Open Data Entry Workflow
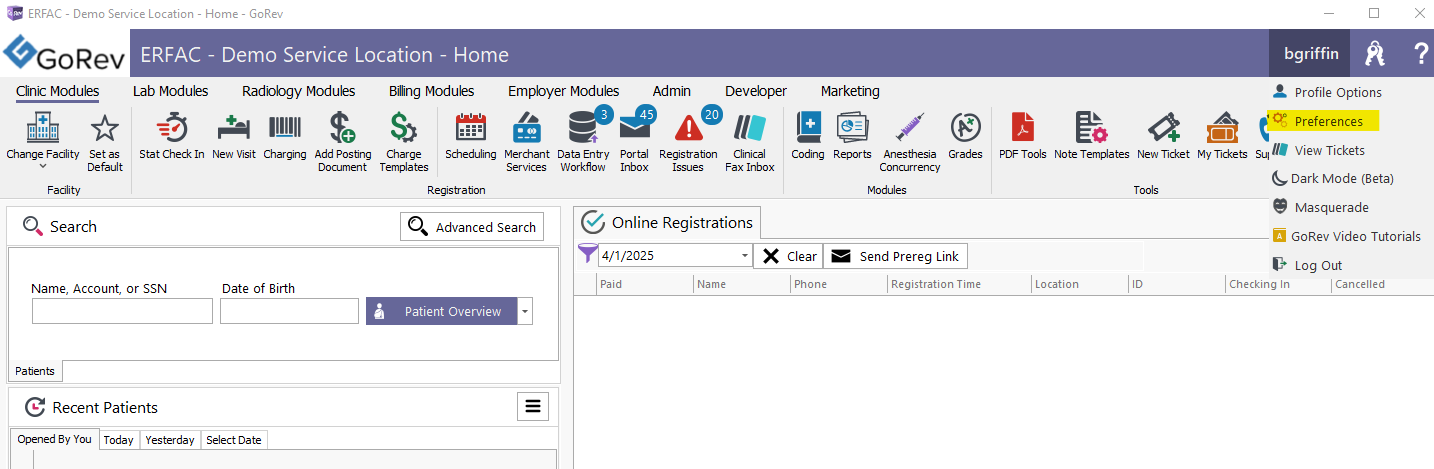1434x469 pixels. tap(583, 142)
